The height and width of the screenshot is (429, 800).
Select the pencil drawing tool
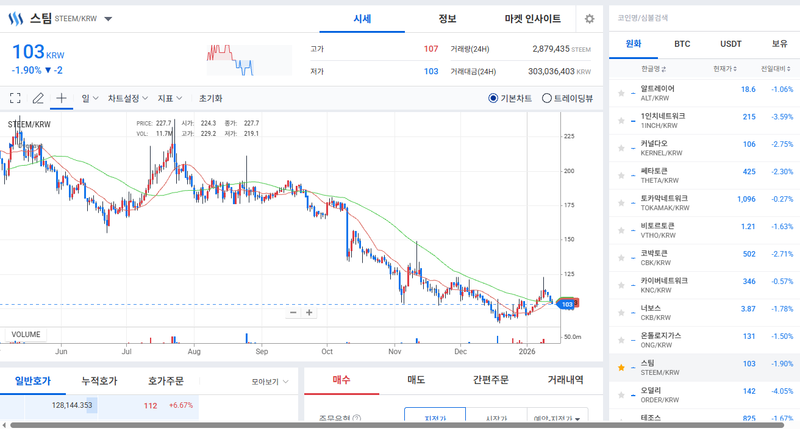click(38, 98)
